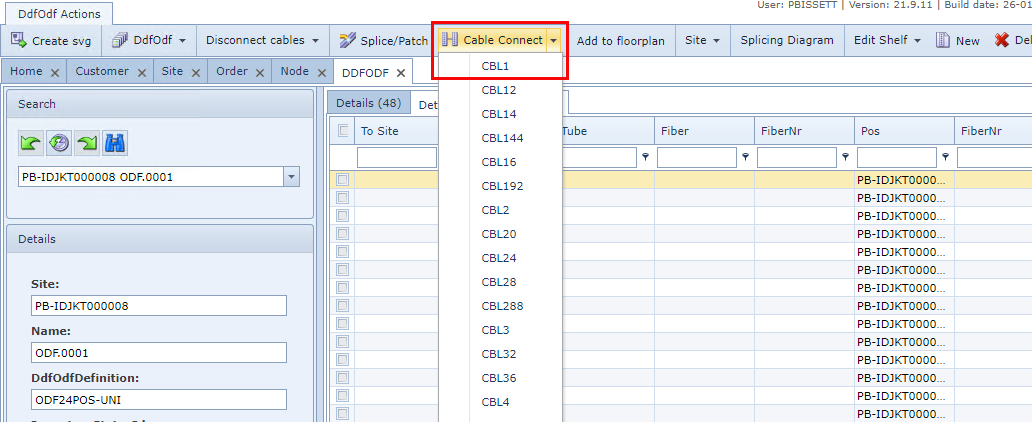Choose CBL144 from Cable Connect menu

click(x=502, y=138)
